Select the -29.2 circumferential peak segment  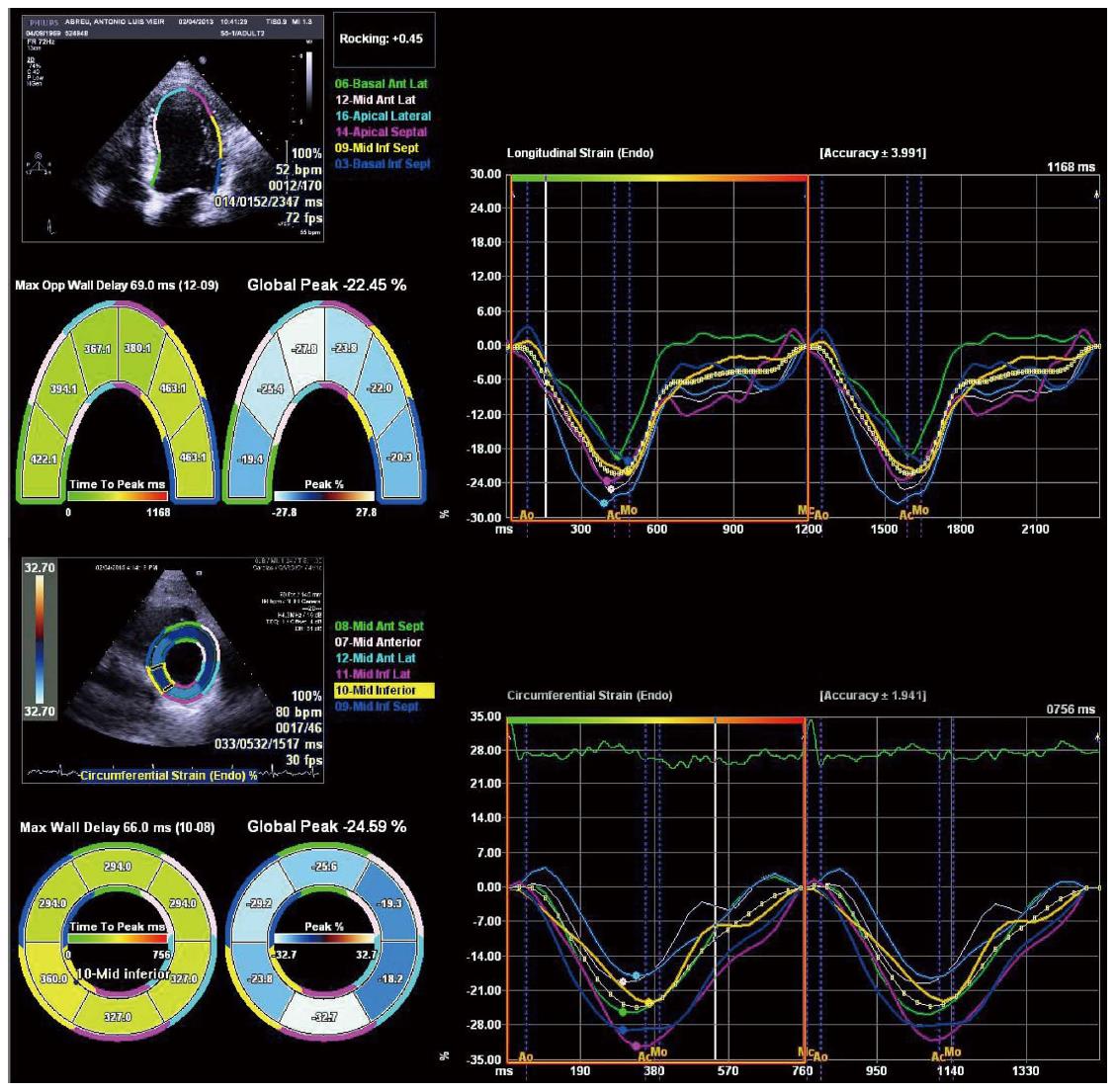pyautogui.click(x=258, y=903)
